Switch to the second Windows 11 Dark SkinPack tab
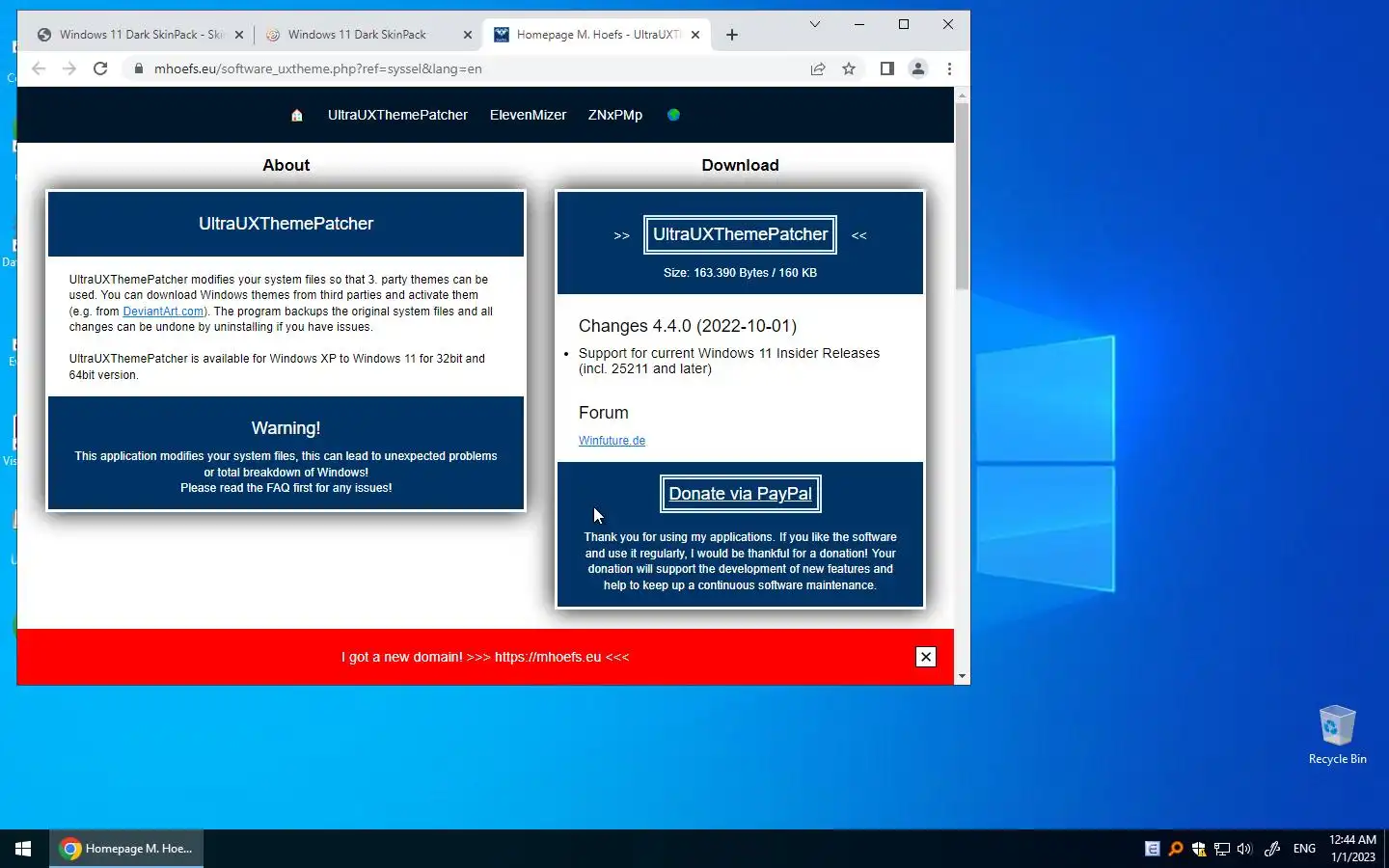The height and width of the screenshot is (868, 1389). click(x=368, y=35)
